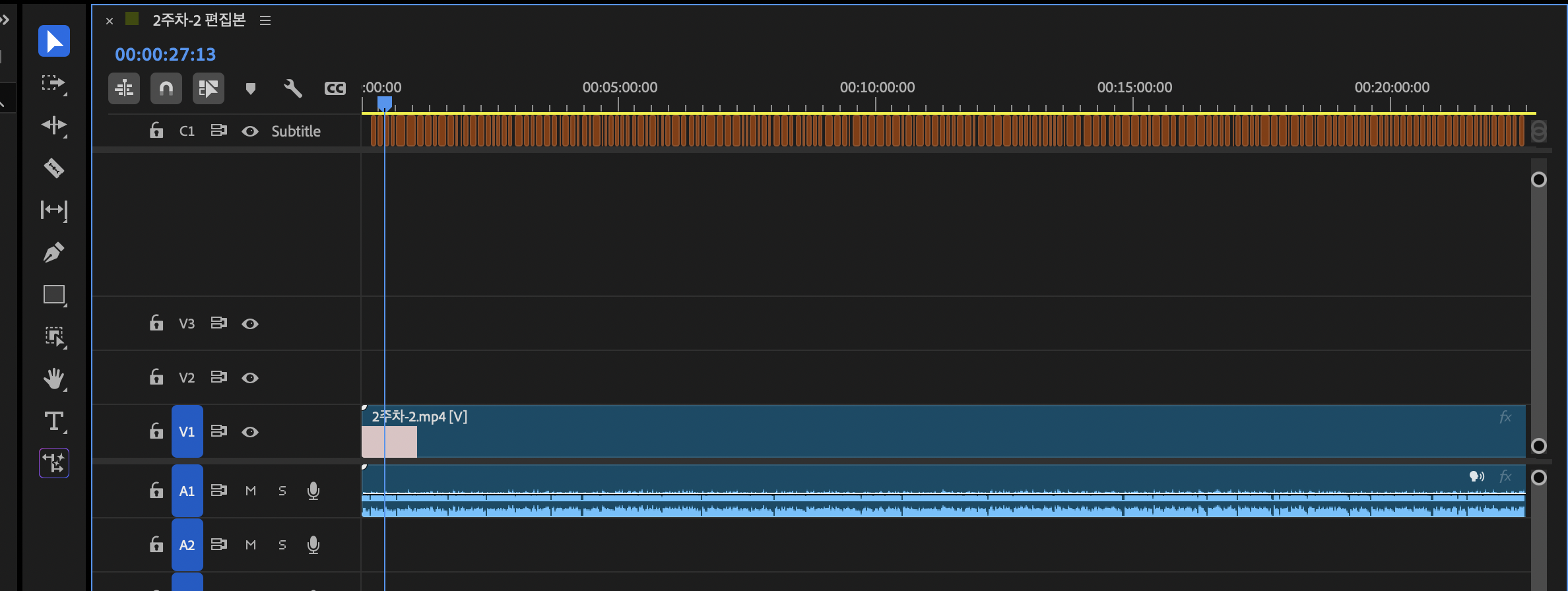Toggle lock on A2 track

156,545
